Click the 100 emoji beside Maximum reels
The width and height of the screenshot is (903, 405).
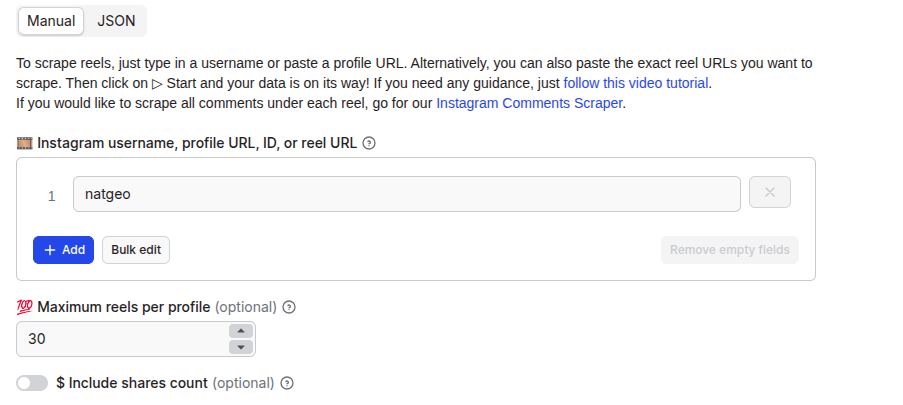click(x=25, y=307)
